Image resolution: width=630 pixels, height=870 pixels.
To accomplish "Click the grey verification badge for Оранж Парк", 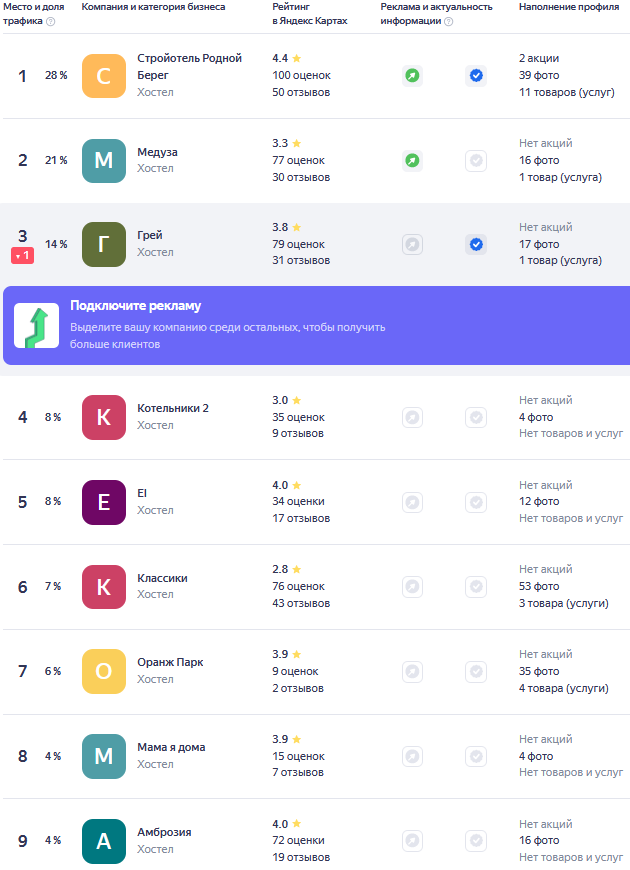I will tap(476, 671).
